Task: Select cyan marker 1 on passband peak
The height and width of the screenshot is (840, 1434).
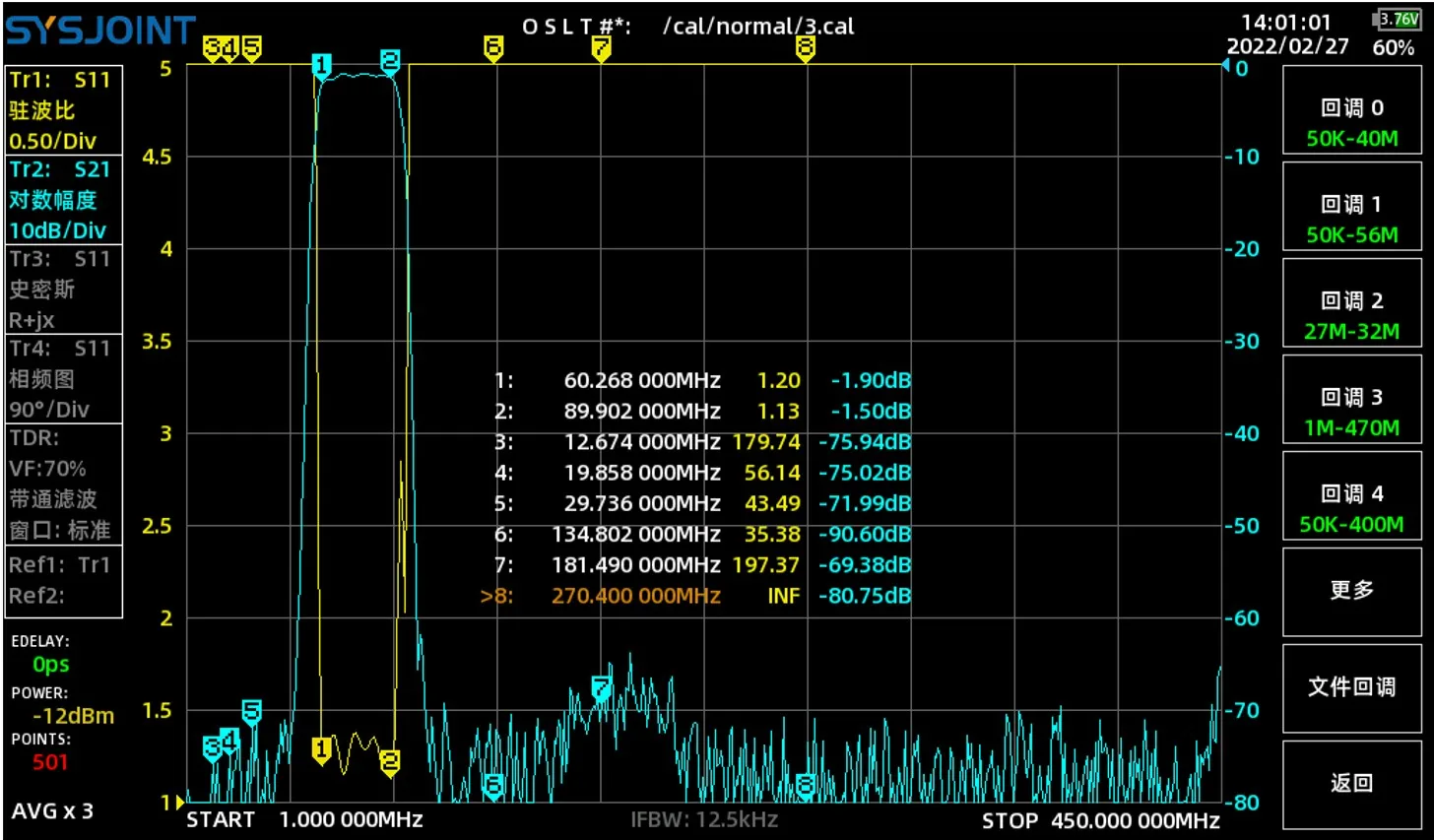Action: [x=321, y=66]
